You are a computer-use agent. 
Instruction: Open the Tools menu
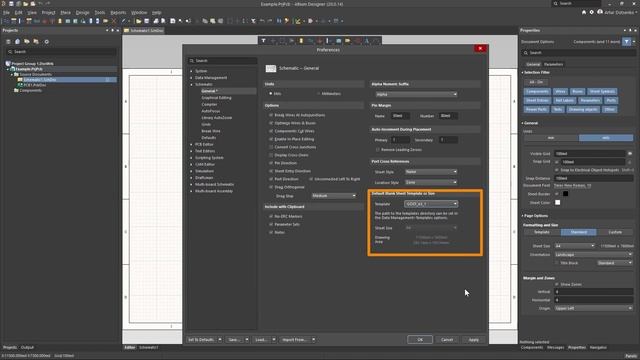(100, 13)
